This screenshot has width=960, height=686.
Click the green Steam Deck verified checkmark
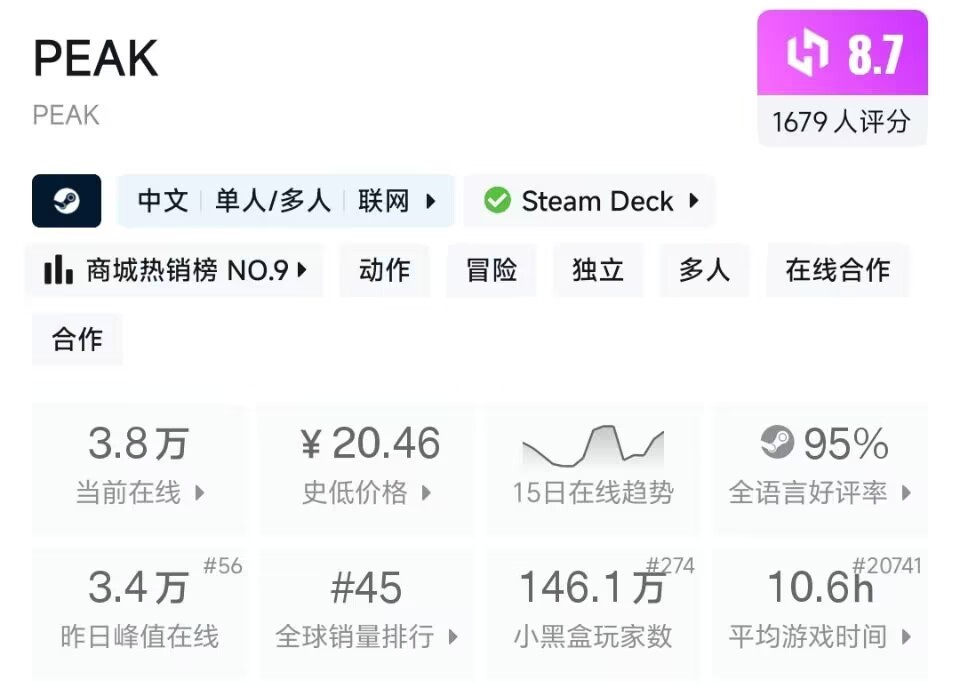click(x=497, y=201)
